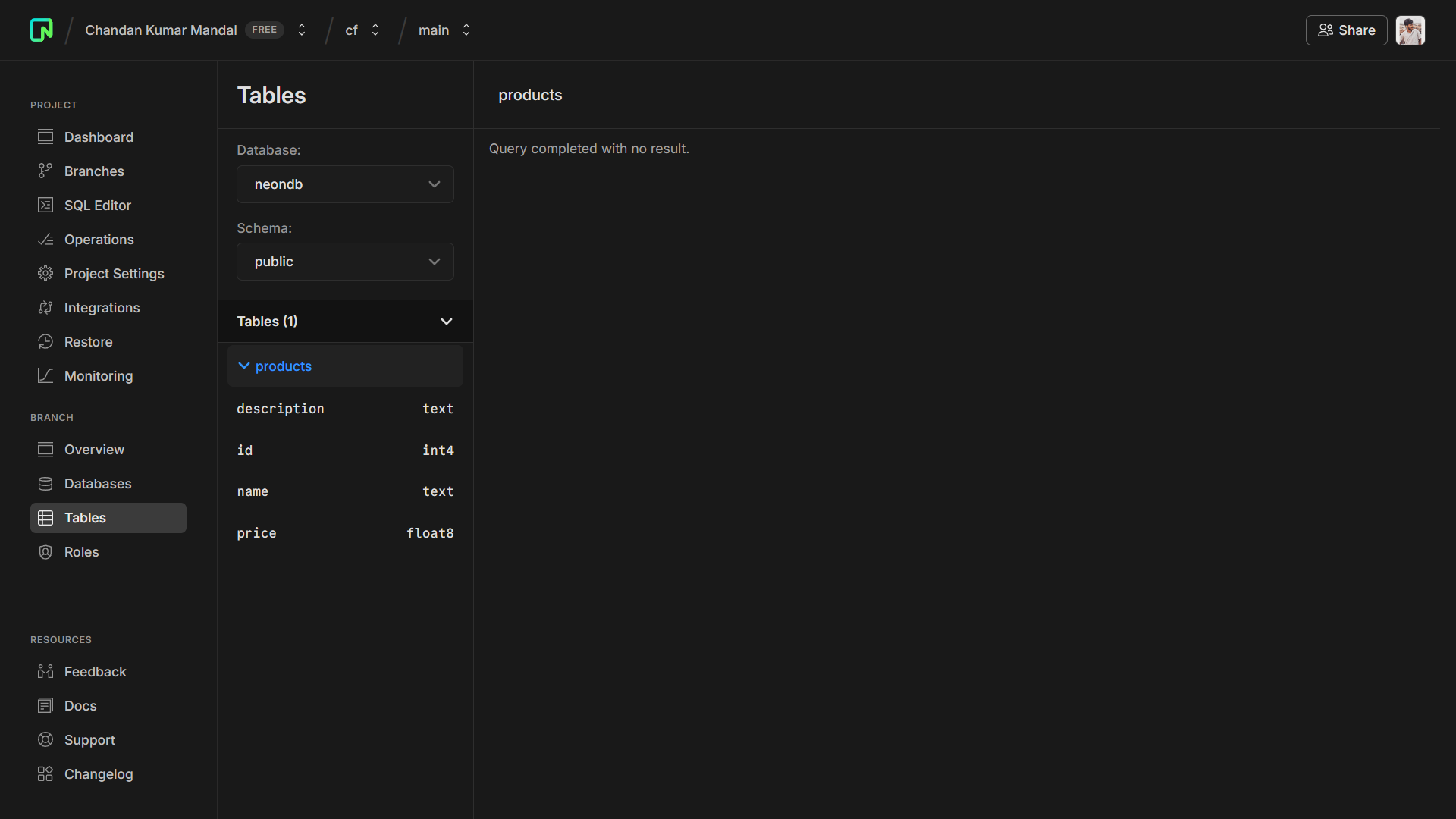1456x819 pixels.
Task: Open the Databases sidebar item
Action: 97,484
